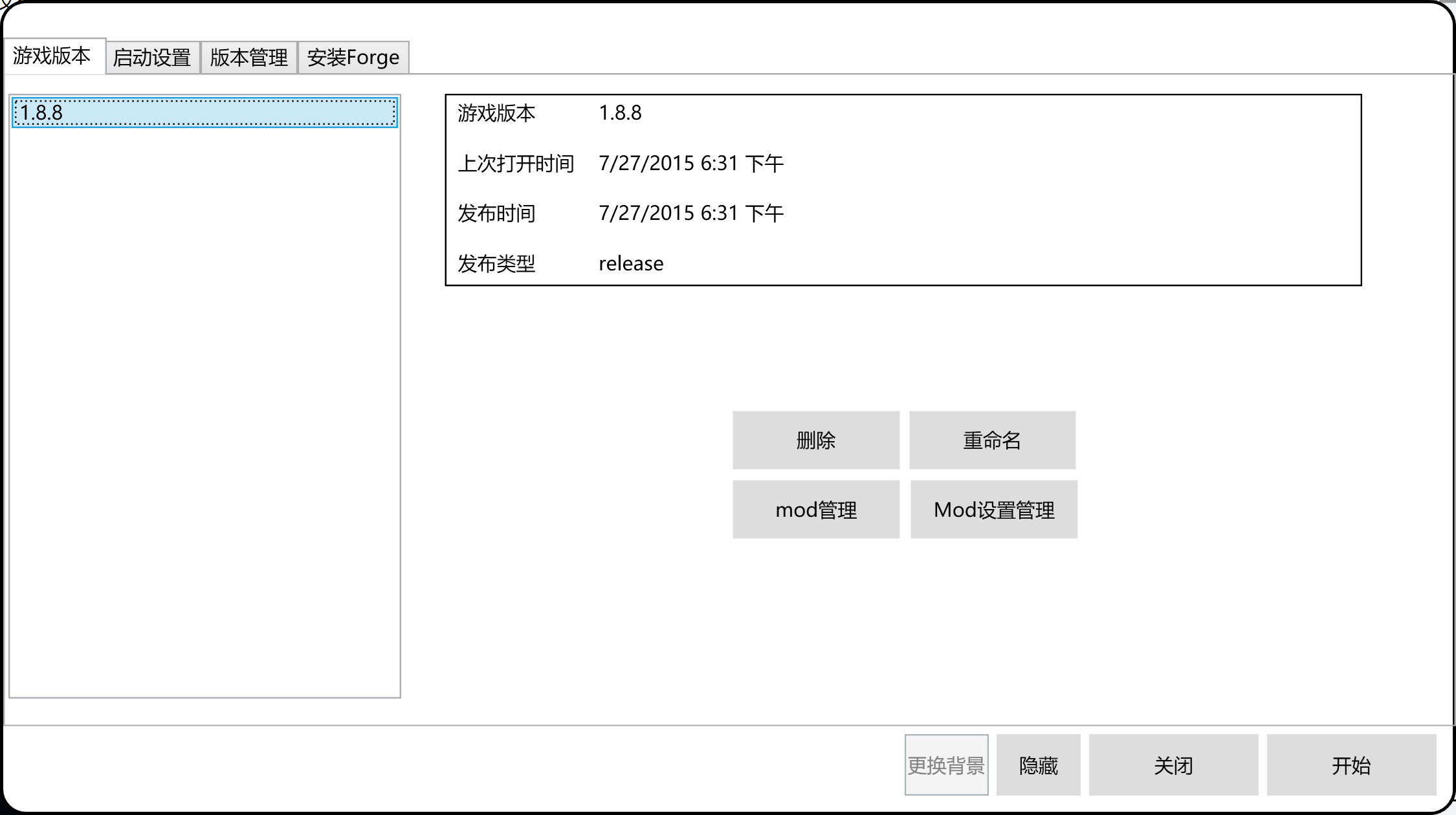Click the 发布时间 timestamp
Viewport: 1456px width, 815px height.
690,213
